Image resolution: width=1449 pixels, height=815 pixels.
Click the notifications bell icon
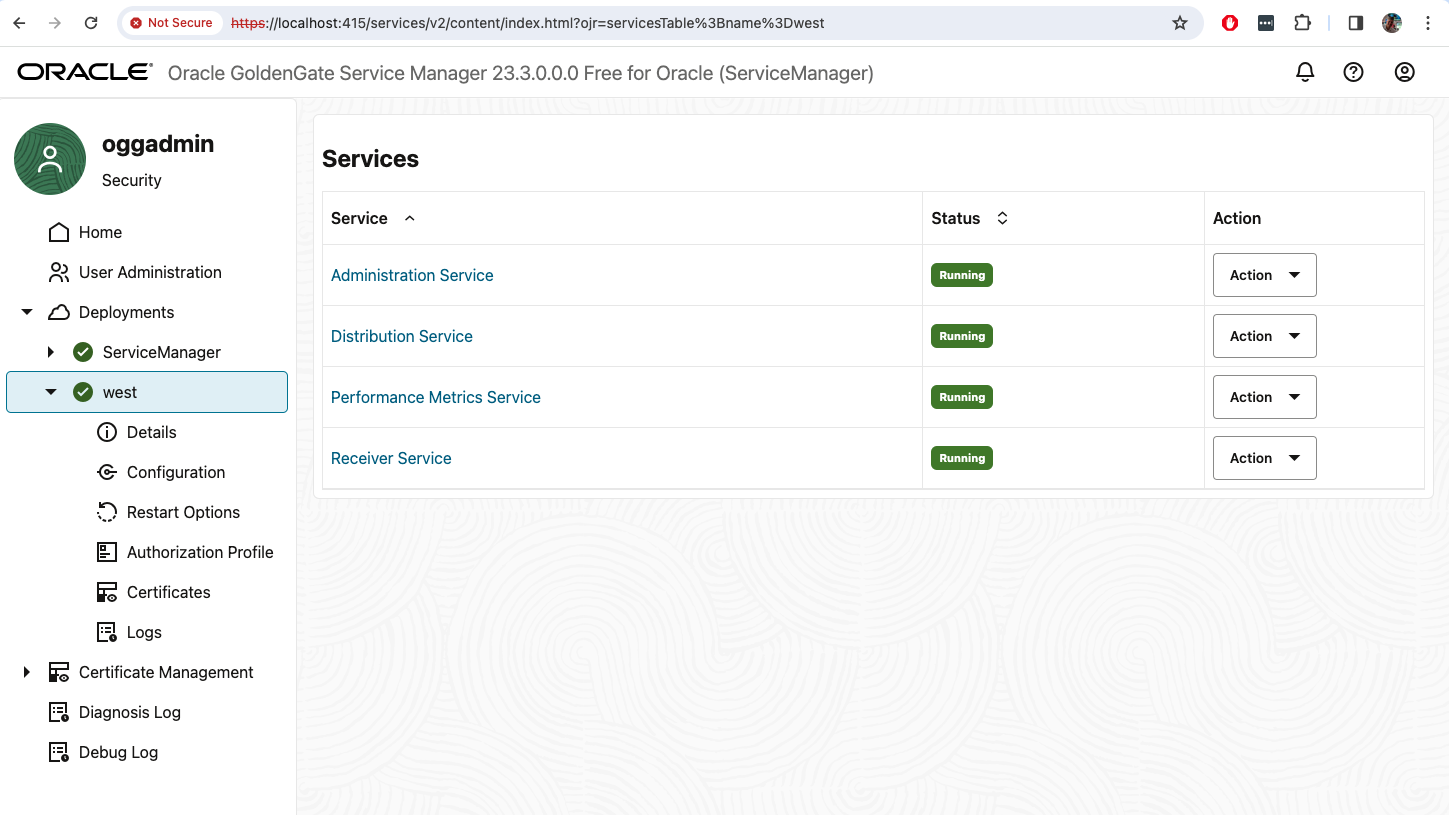(1305, 72)
